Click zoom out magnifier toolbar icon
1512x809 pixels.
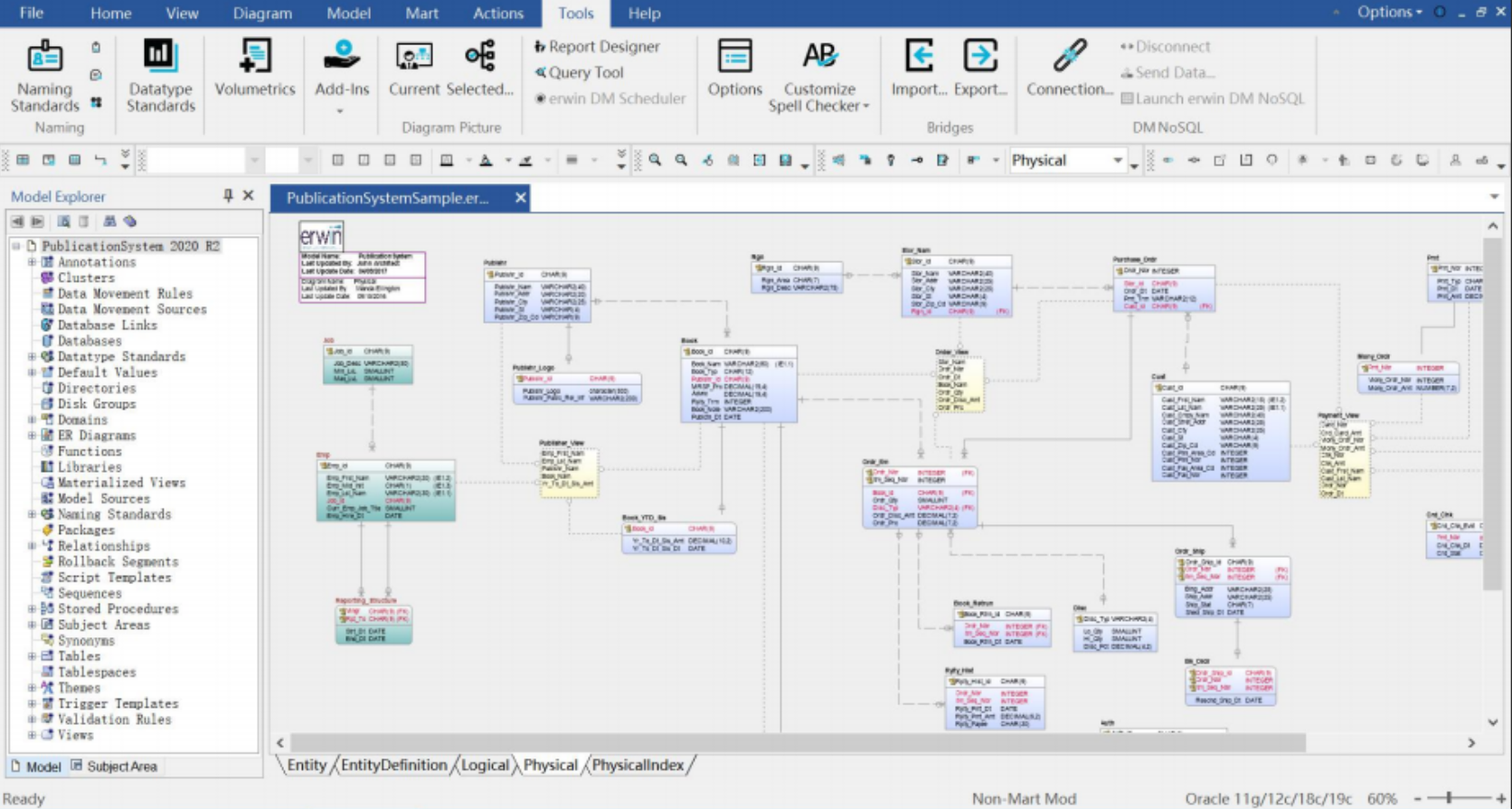click(681, 160)
